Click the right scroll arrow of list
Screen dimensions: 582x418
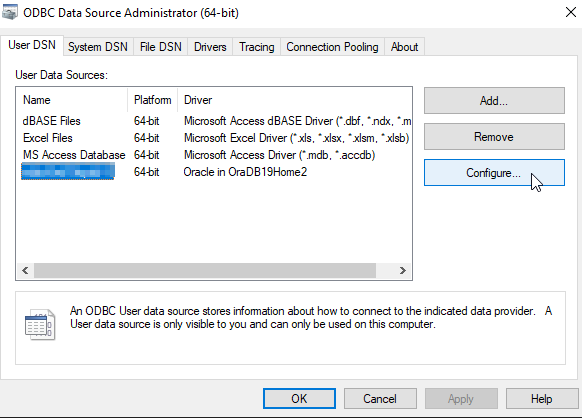click(x=403, y=270)
